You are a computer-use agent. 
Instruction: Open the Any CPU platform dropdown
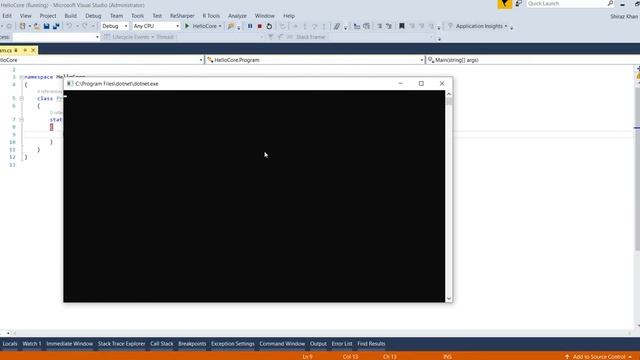click(177, 26)
